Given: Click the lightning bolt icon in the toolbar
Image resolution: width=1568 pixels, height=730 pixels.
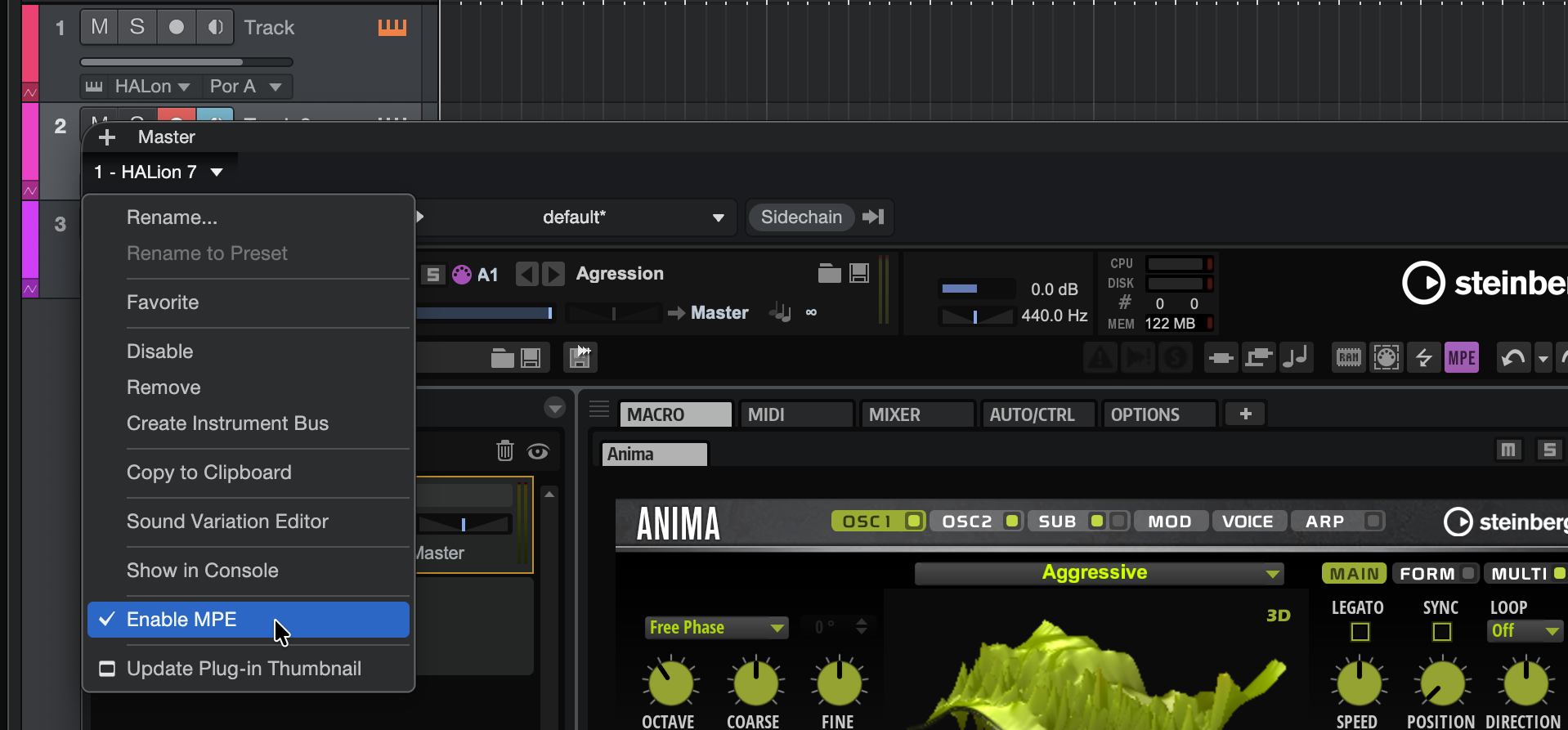Looking at the screenshot, I should pyautogui.click(x=1424, y=357).
